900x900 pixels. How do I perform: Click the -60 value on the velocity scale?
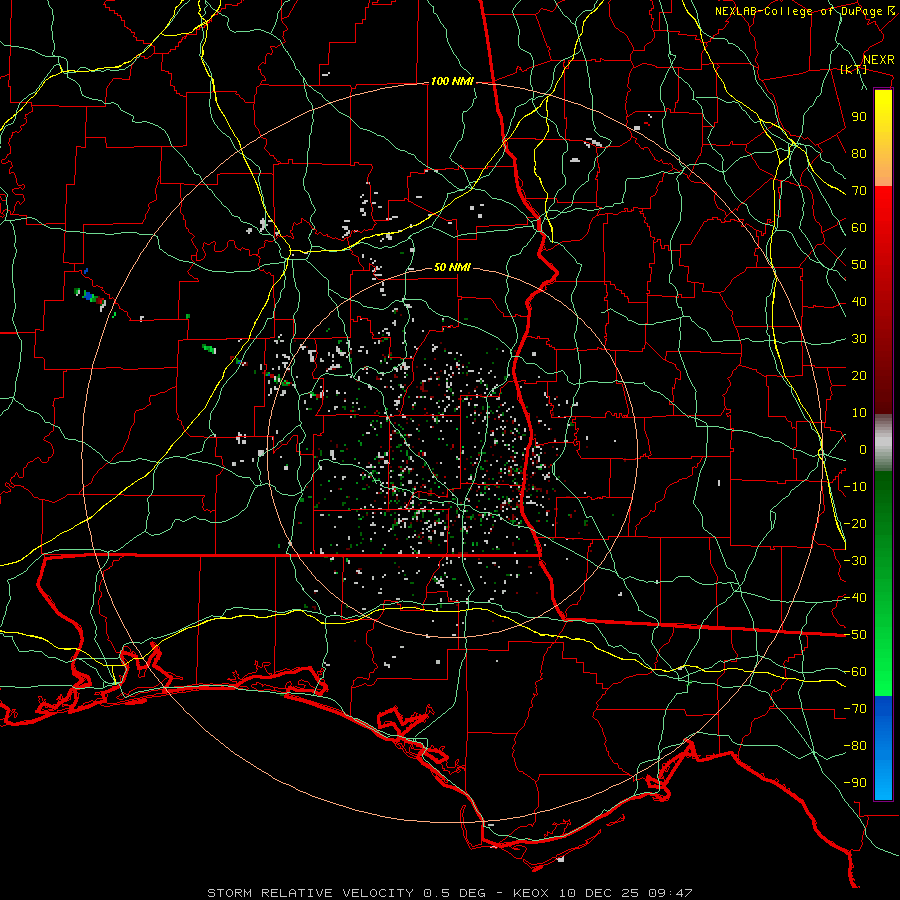(x=855, y=672)
